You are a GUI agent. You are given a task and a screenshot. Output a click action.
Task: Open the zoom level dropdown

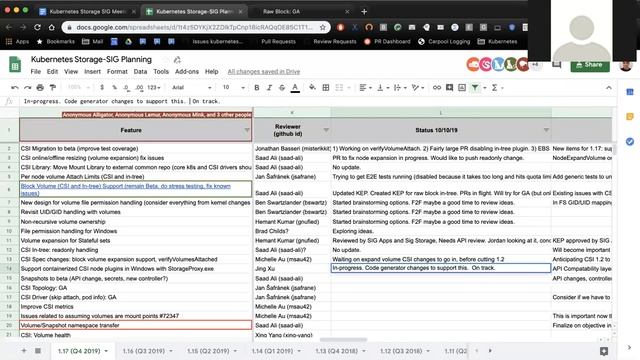pos(79,88)
